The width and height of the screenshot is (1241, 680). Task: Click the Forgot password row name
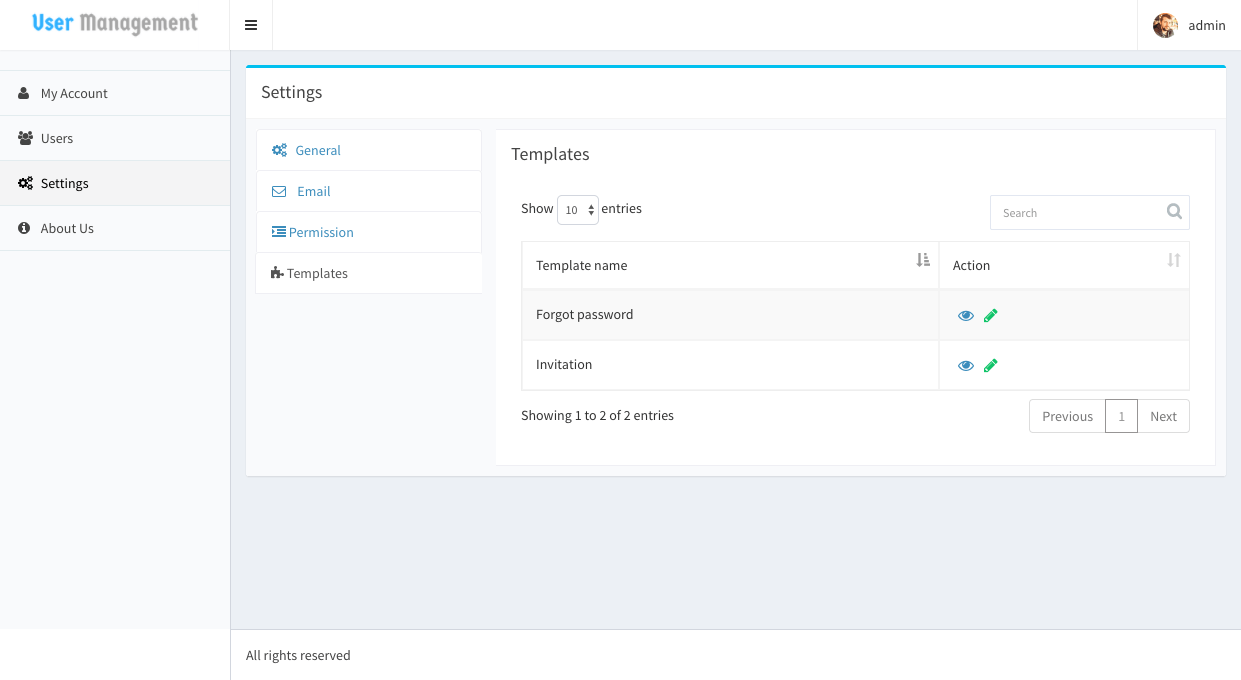pos(585,314)
